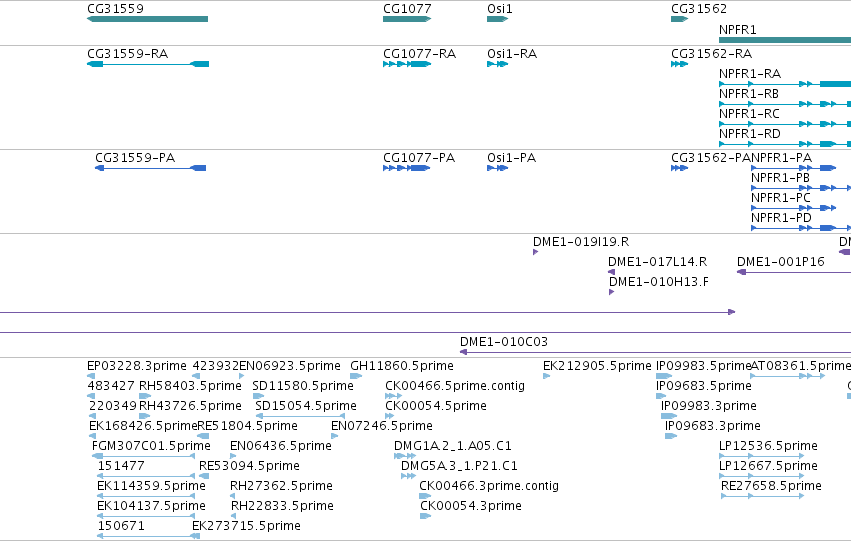Select the 150671 EST label
Image resolution: width=851 pixels, height=541 pixels.
click(121, 526)
